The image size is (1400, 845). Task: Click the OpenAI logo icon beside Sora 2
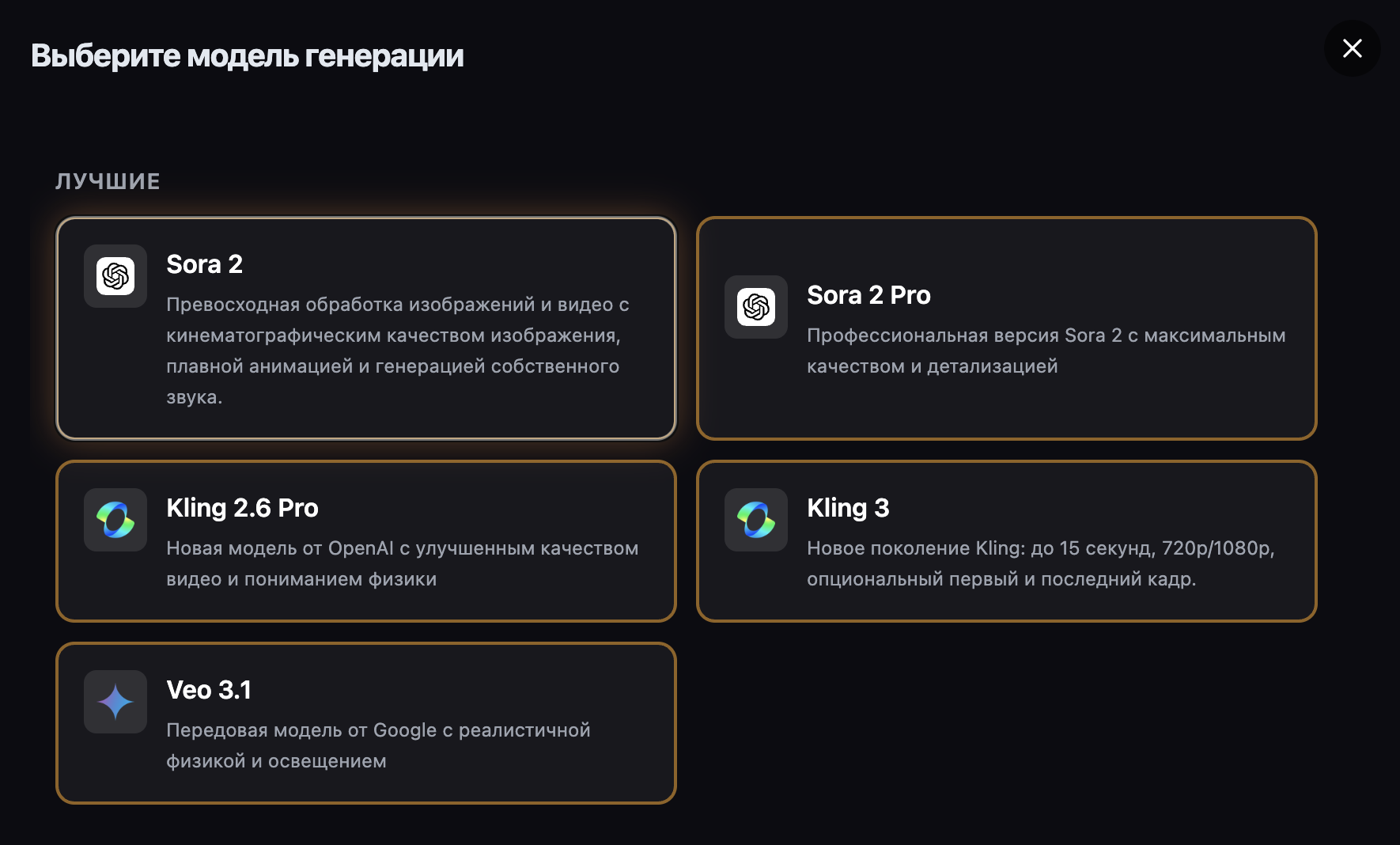tap(115, 276)
